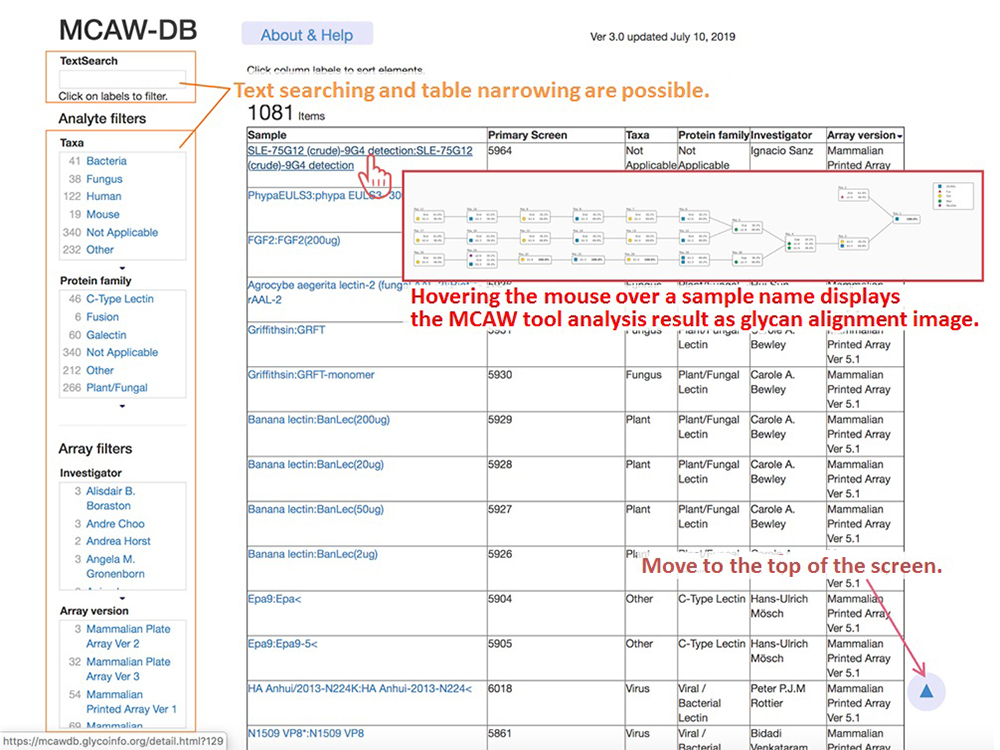Filter by investigator Andre Choo
This screenshot has height=750, width=1000.
point(115,524)
